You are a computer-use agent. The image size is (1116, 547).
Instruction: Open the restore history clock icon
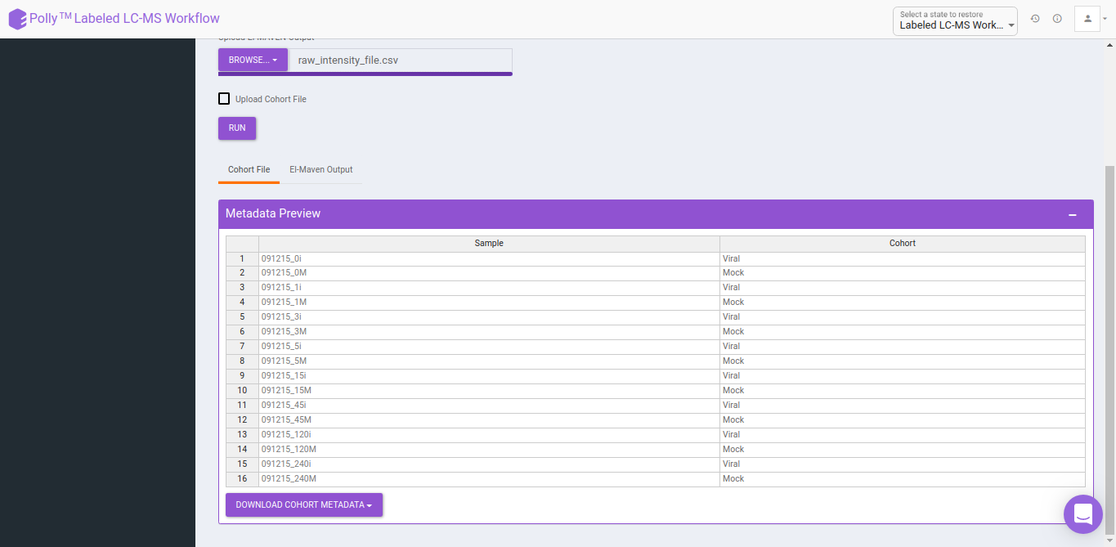pos(1035,19)
